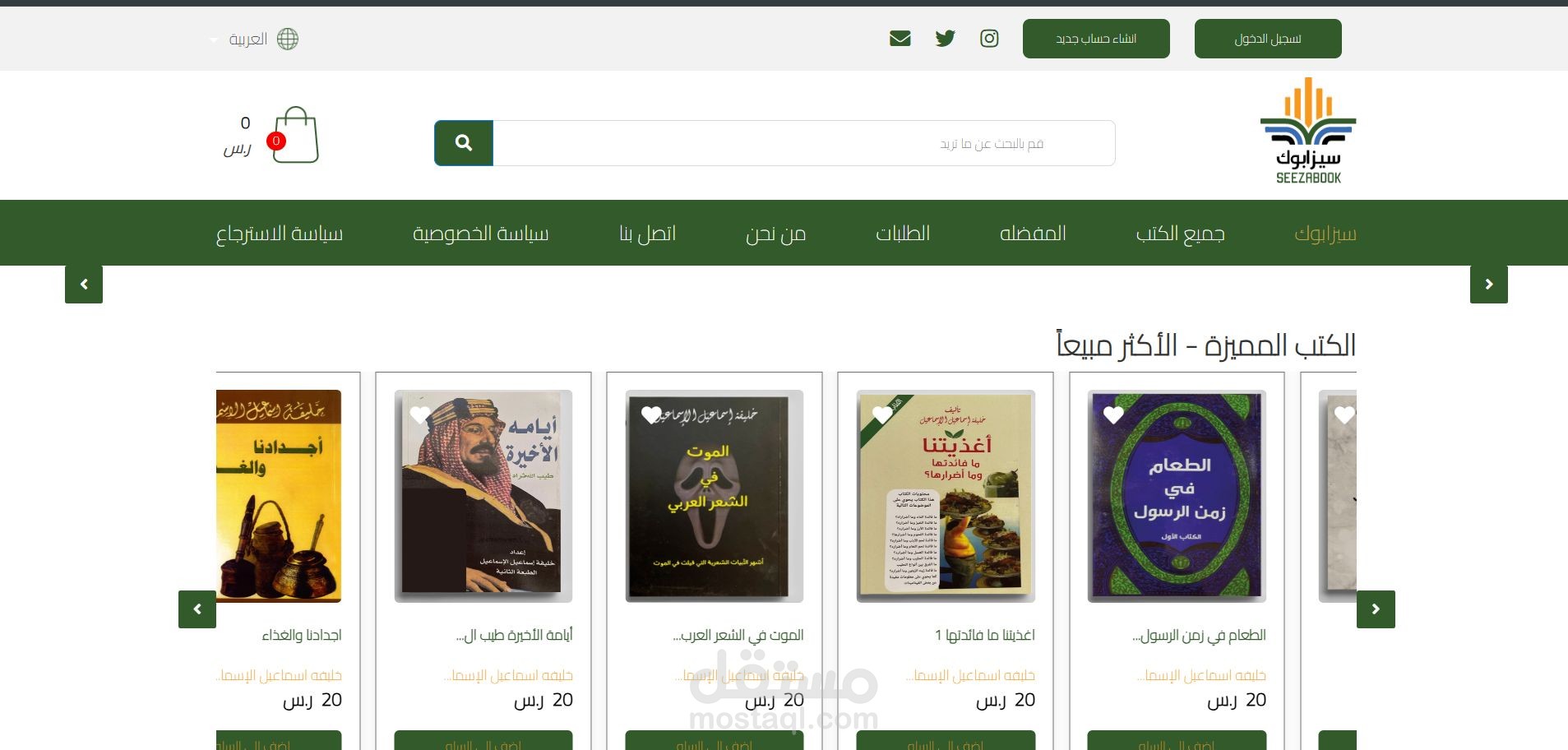Click the search text input field
This screenshot has height=750, width=1568.
click(x=804, y=143)
